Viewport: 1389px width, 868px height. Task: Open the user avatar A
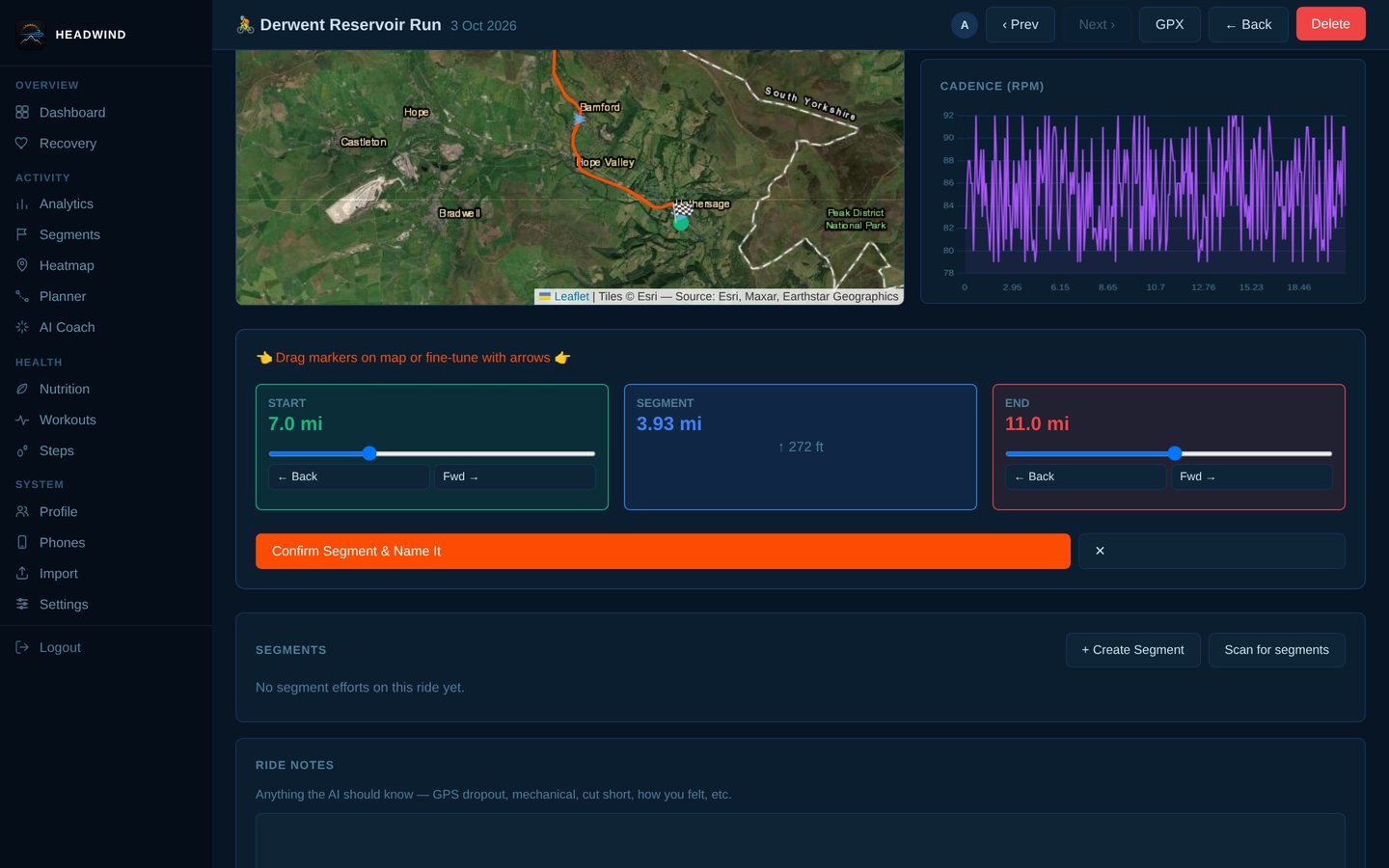pos(965,25)
